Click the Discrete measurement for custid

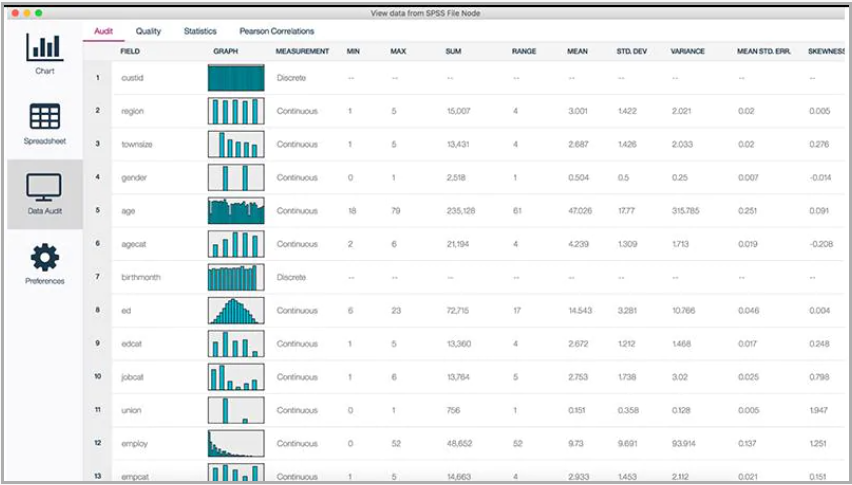click(x=291, y=78)
